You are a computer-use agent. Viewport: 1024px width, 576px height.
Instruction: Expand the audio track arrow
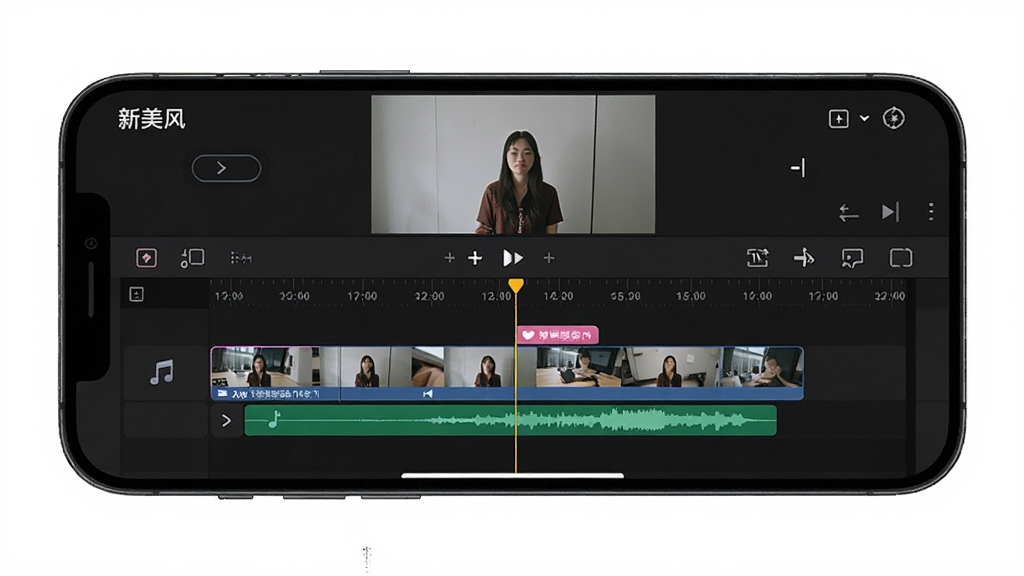226,421
